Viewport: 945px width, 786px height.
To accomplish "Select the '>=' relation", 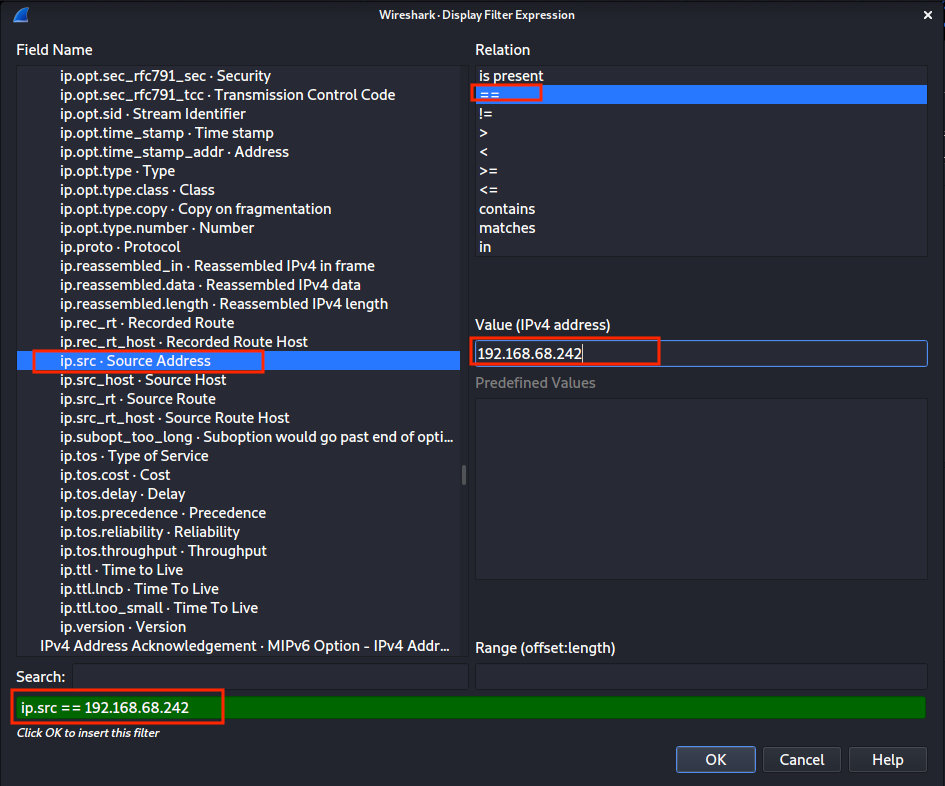I will click(x=701, y=171).
